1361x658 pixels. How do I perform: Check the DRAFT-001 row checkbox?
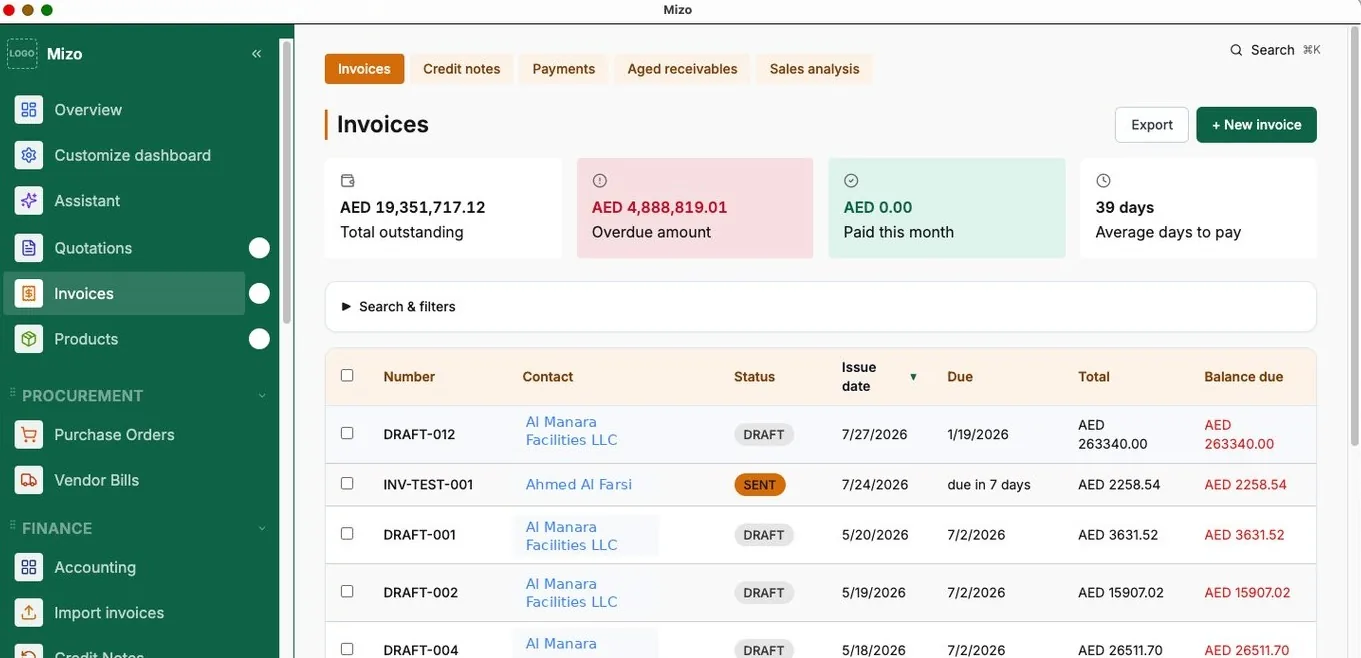coord(347,534)
